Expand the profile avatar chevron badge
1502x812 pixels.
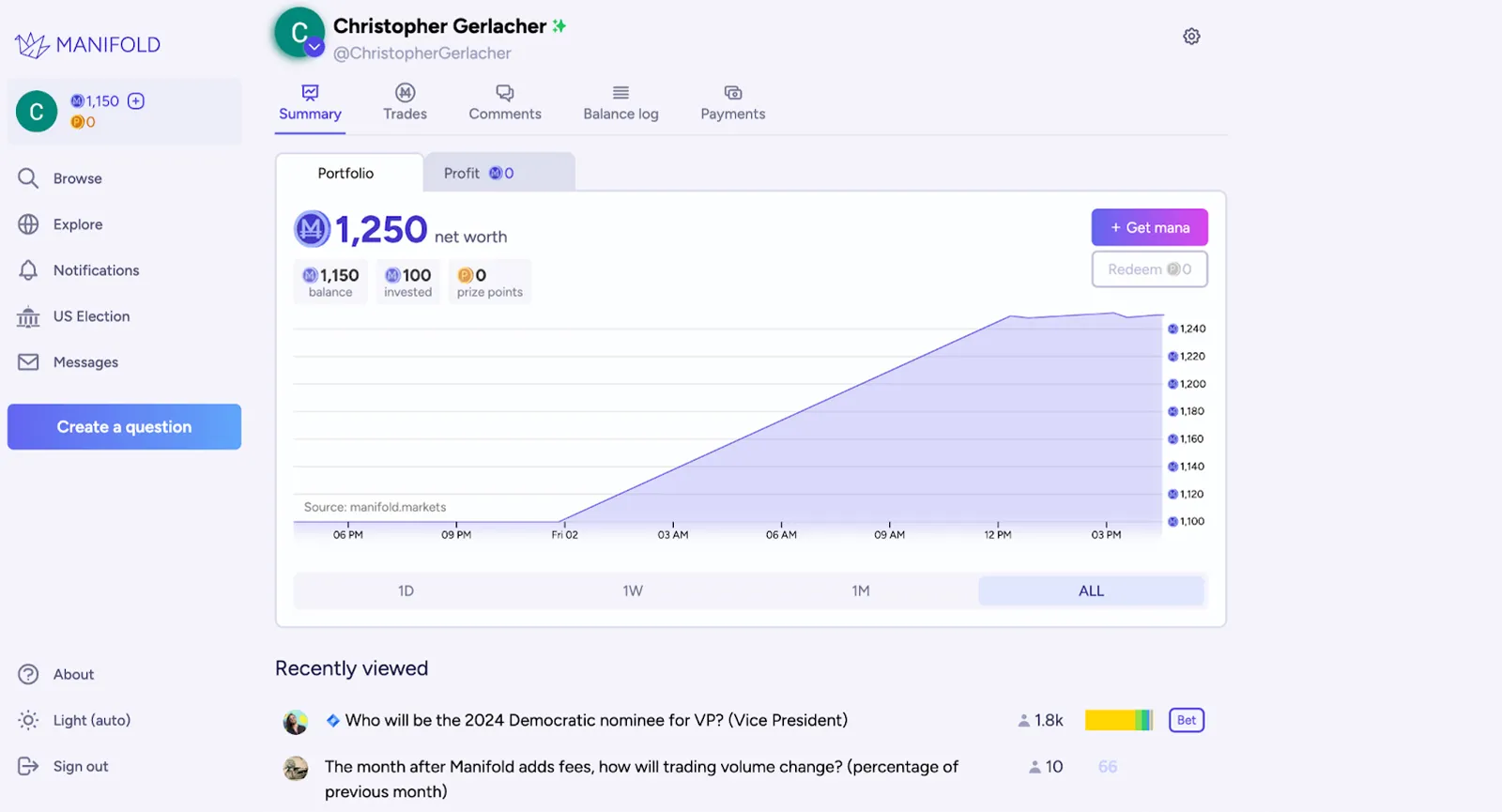314,47
